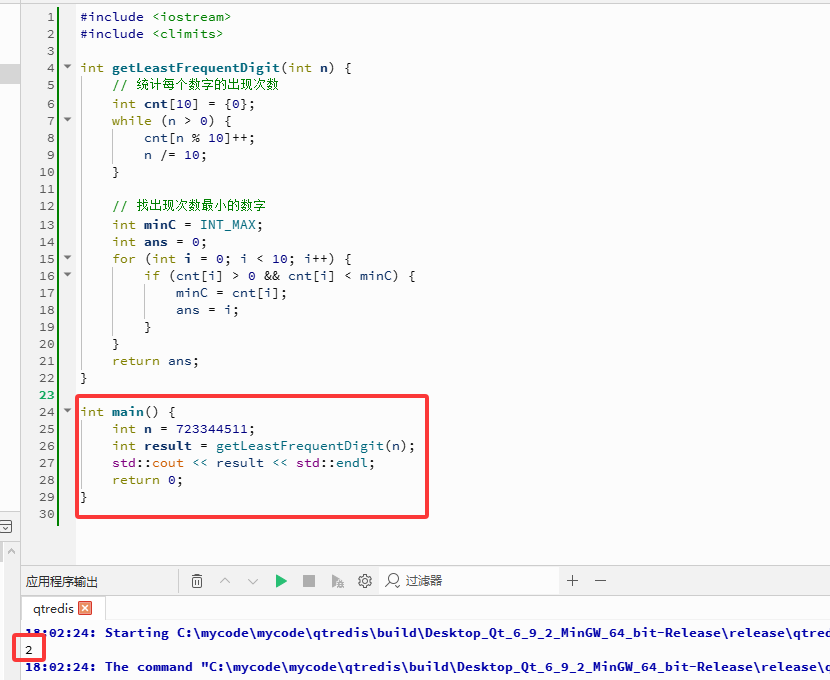The width and height of the screenshot is (830, 680).
Task: Collapse getLeastFrequentDigit function fold arrow
Action: point(67,67)
